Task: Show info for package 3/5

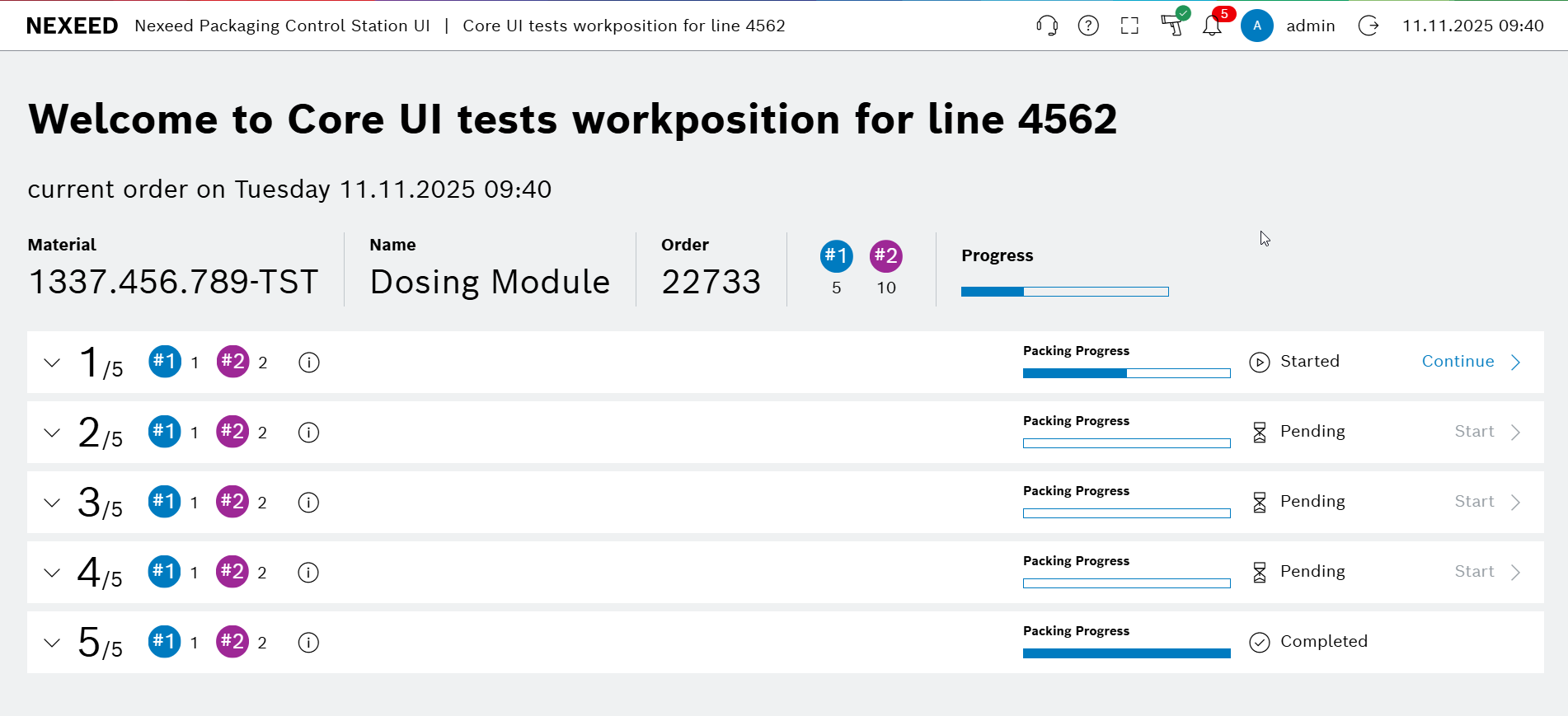Action: click(x=308, y=503)
